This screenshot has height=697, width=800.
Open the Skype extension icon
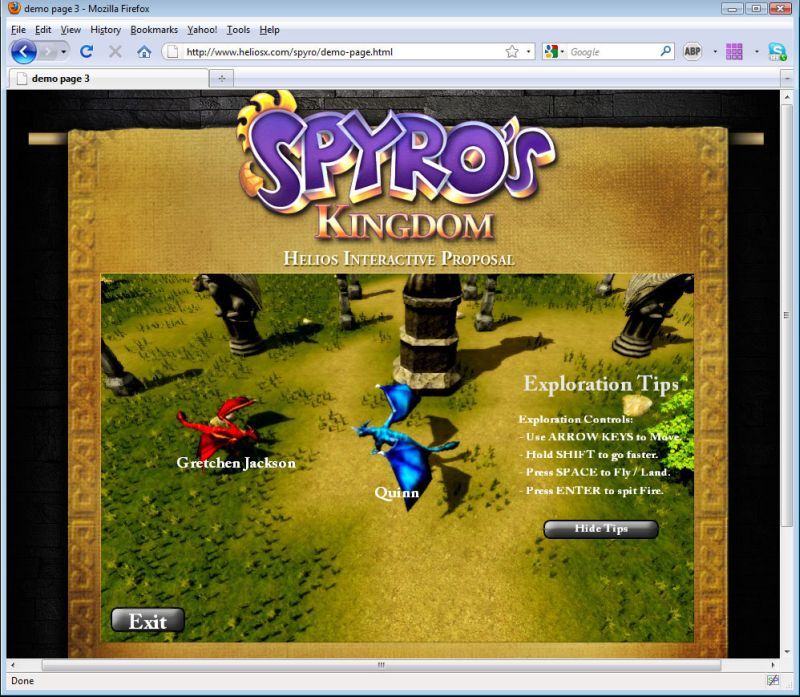click(777, 51)
